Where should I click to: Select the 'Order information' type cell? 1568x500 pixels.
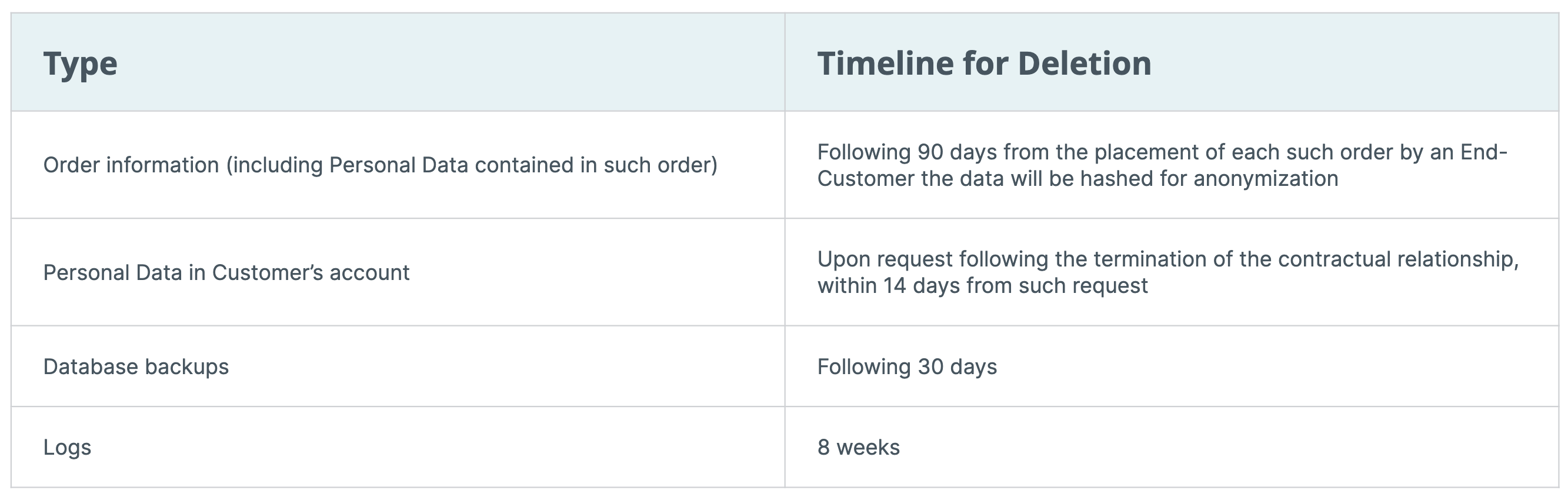[x=380, y=165]
